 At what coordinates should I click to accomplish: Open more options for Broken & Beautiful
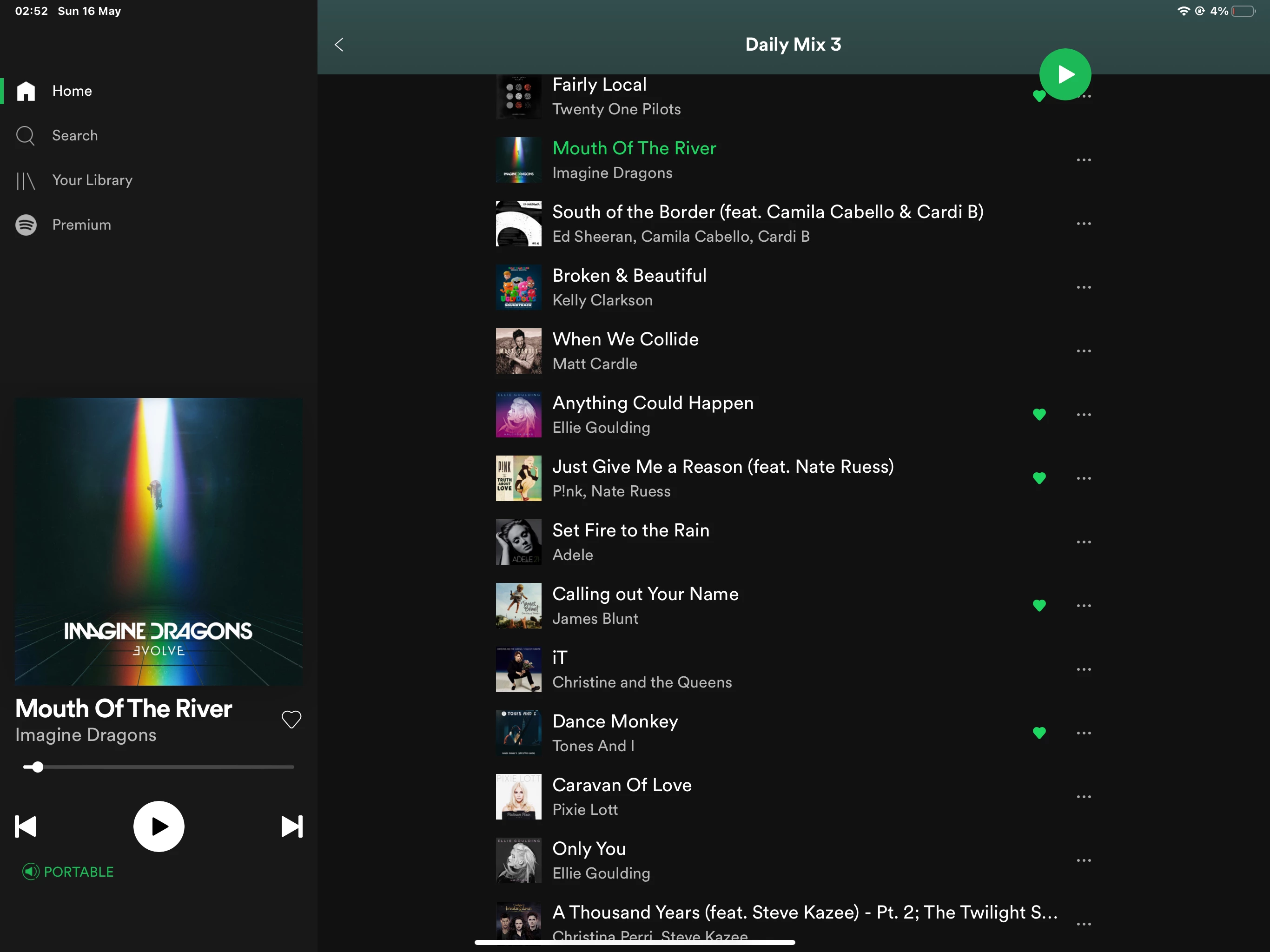pyautogui.click(x=1084, y=287)
